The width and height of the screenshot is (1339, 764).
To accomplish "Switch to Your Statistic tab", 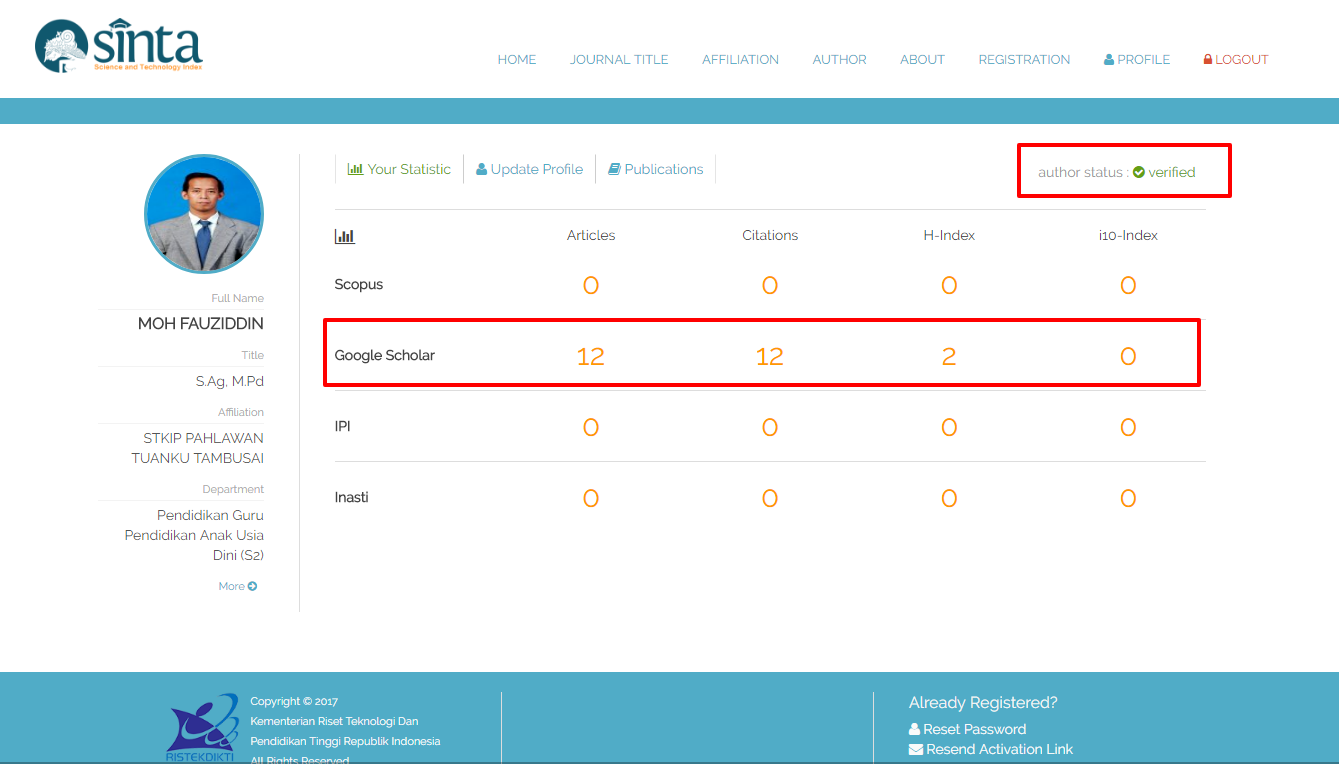I will point(399,169).
